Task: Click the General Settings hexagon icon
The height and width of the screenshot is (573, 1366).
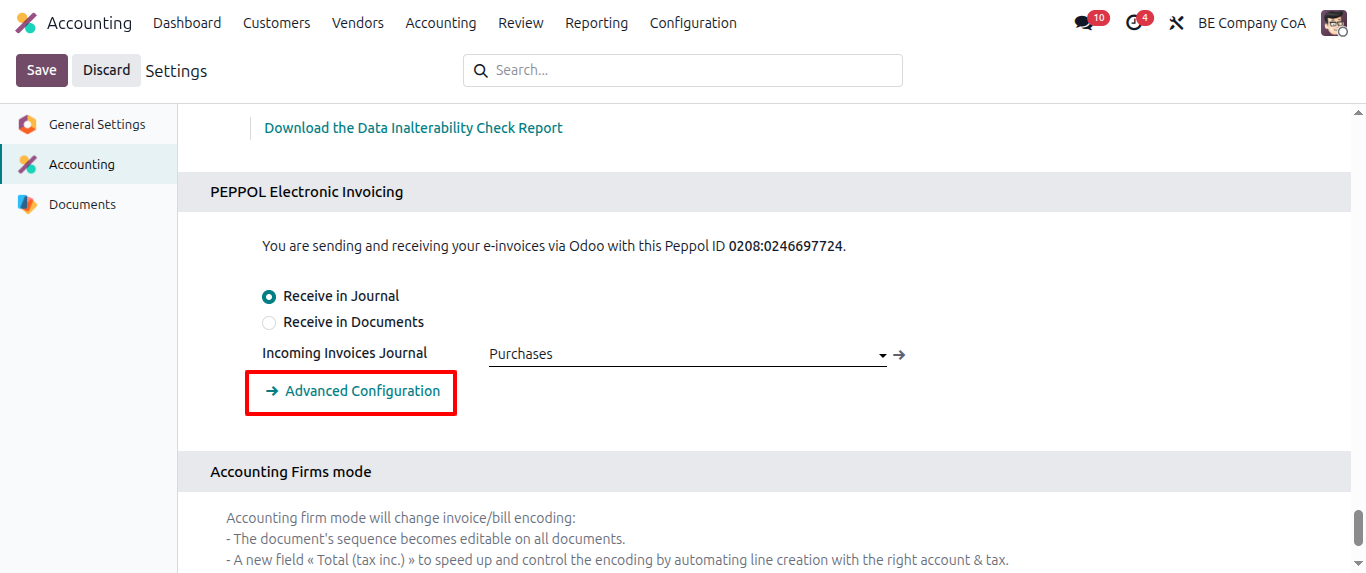Action: (x=27, y=125)
